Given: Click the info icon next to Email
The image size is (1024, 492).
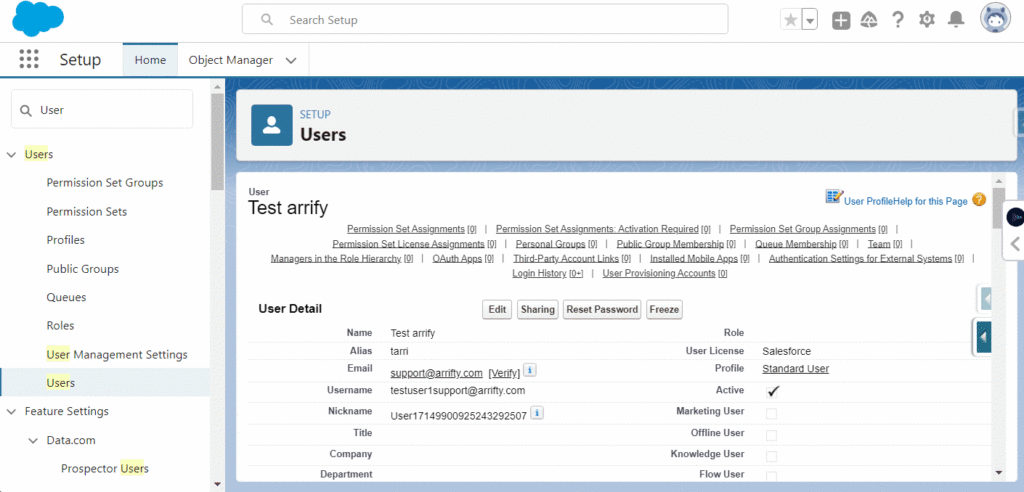Looking at the screenshot, I should [x=530, y=371].
